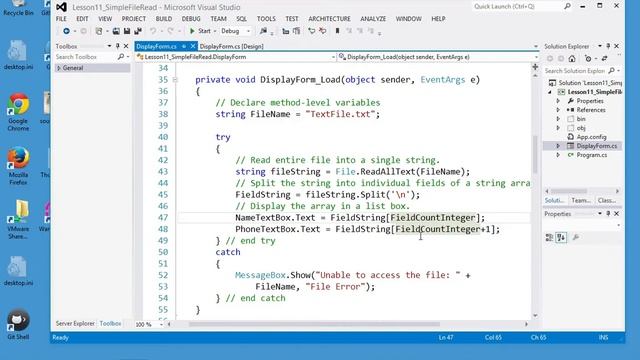Open the Debug configuration dropdown

click(236, 31)
